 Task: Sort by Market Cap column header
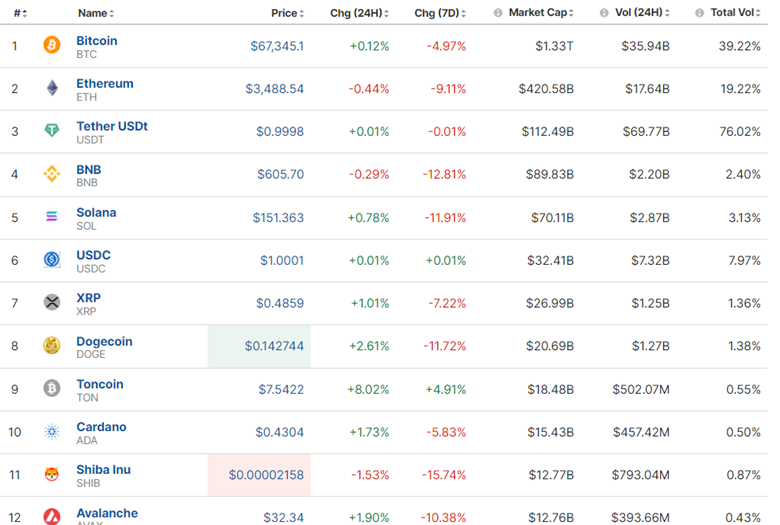coord(541,13)
